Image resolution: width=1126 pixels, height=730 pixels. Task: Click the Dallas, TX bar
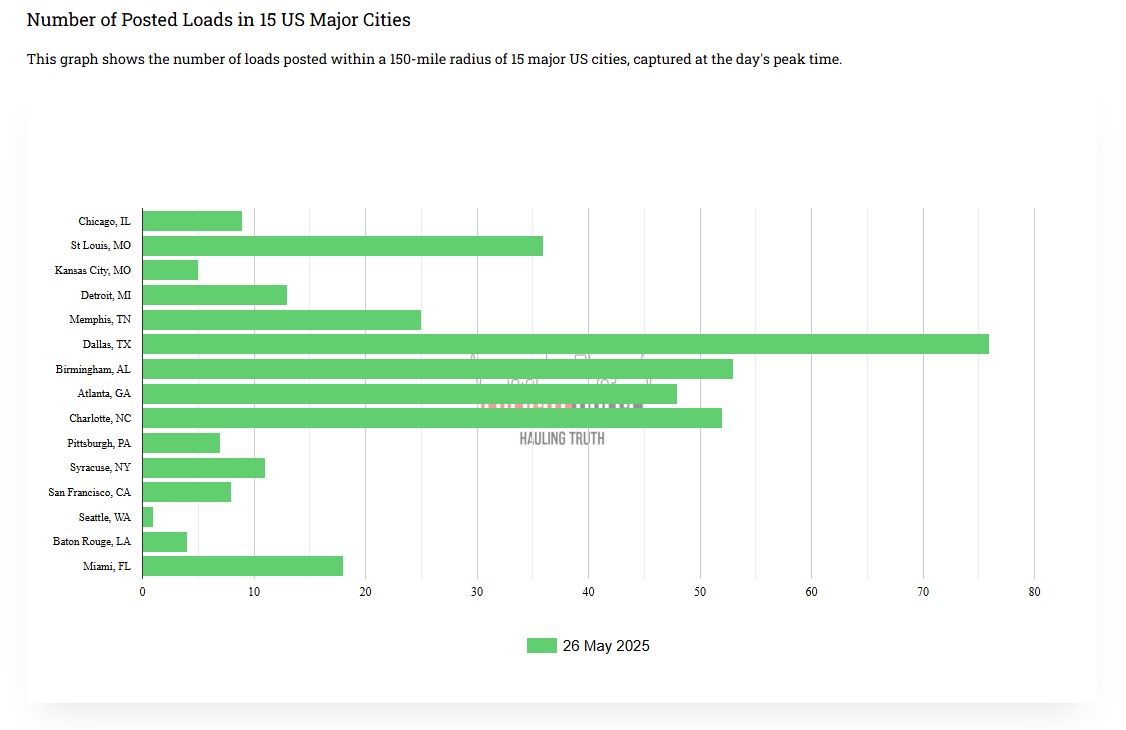pyautogui.click(x=565, y=344)
